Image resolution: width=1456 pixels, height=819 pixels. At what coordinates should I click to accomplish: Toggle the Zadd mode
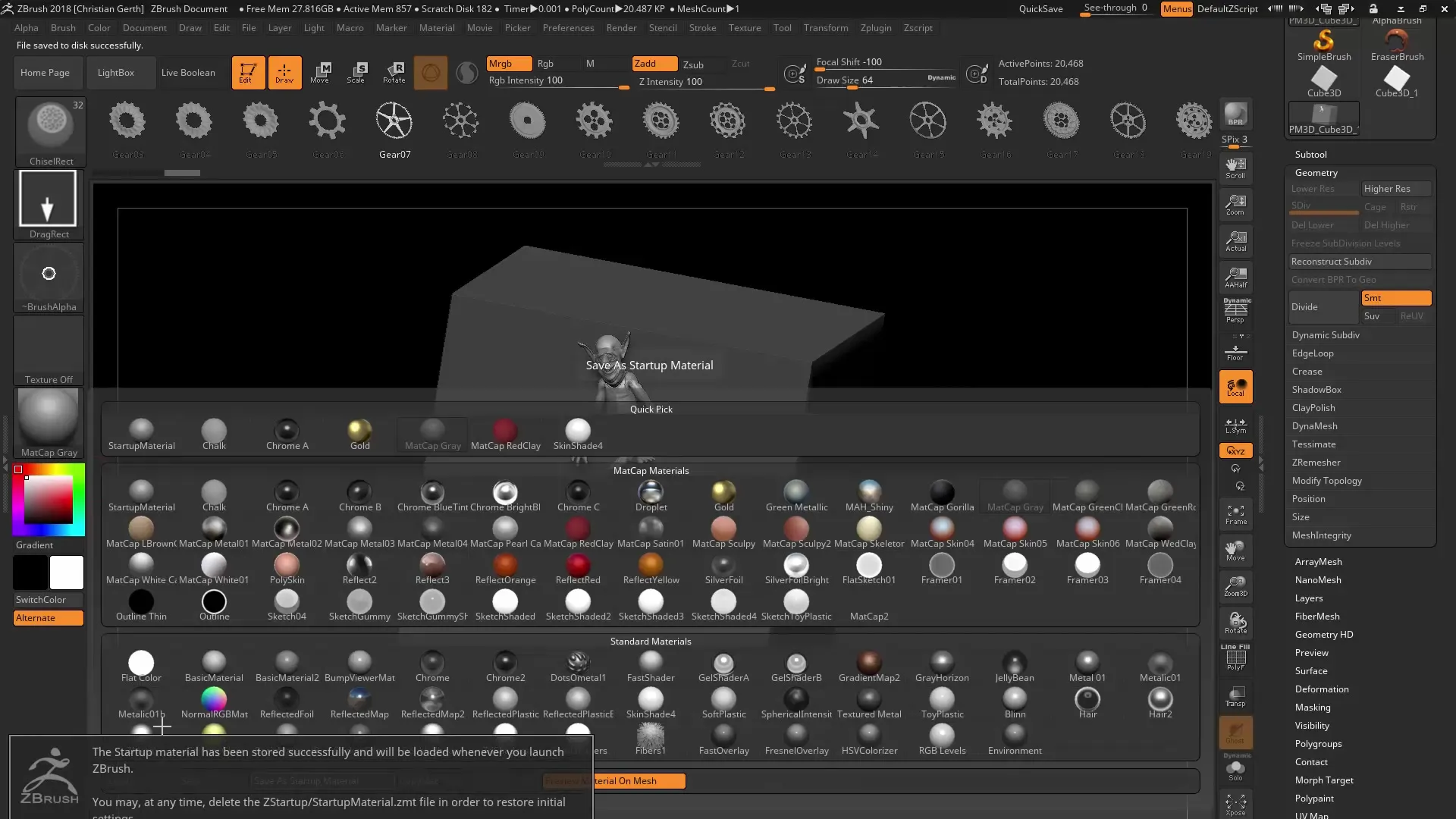654,64
